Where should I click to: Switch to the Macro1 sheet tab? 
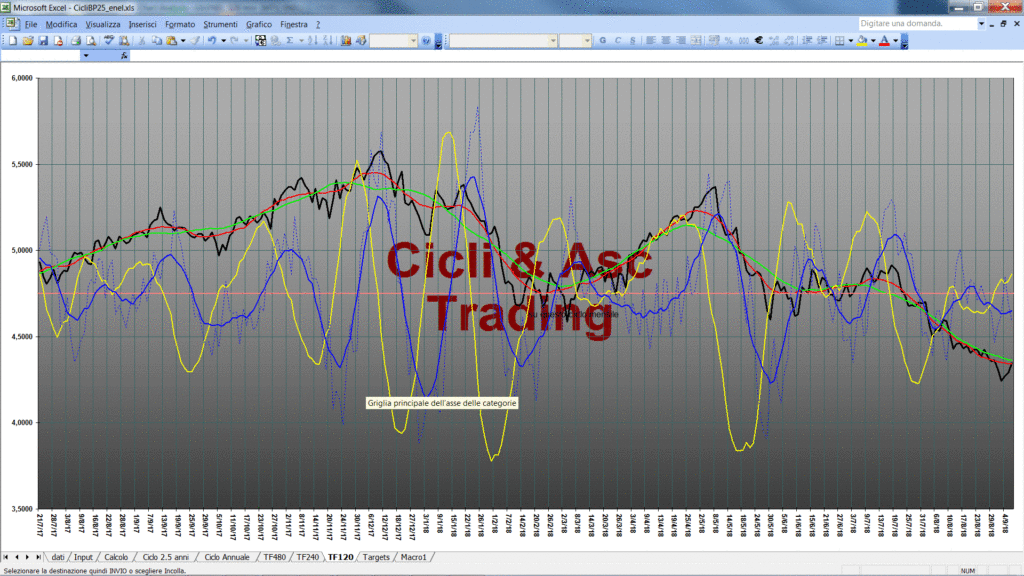pos(413,557)
